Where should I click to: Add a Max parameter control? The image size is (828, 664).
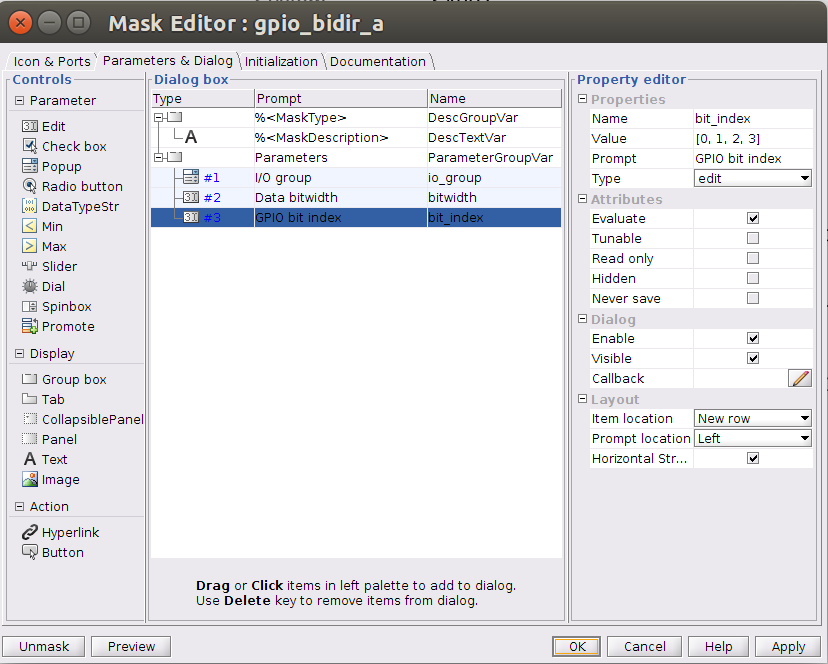tap(44, 247)
